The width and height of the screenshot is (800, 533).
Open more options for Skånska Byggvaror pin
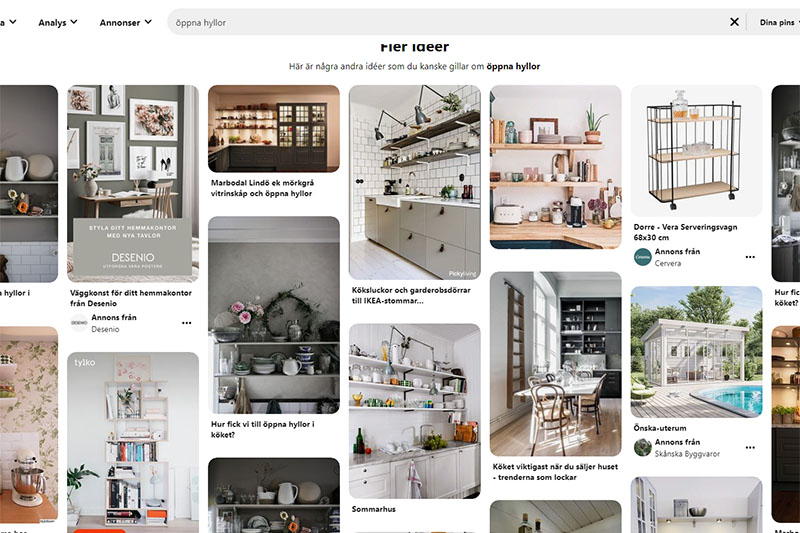[x=750, y=448]
